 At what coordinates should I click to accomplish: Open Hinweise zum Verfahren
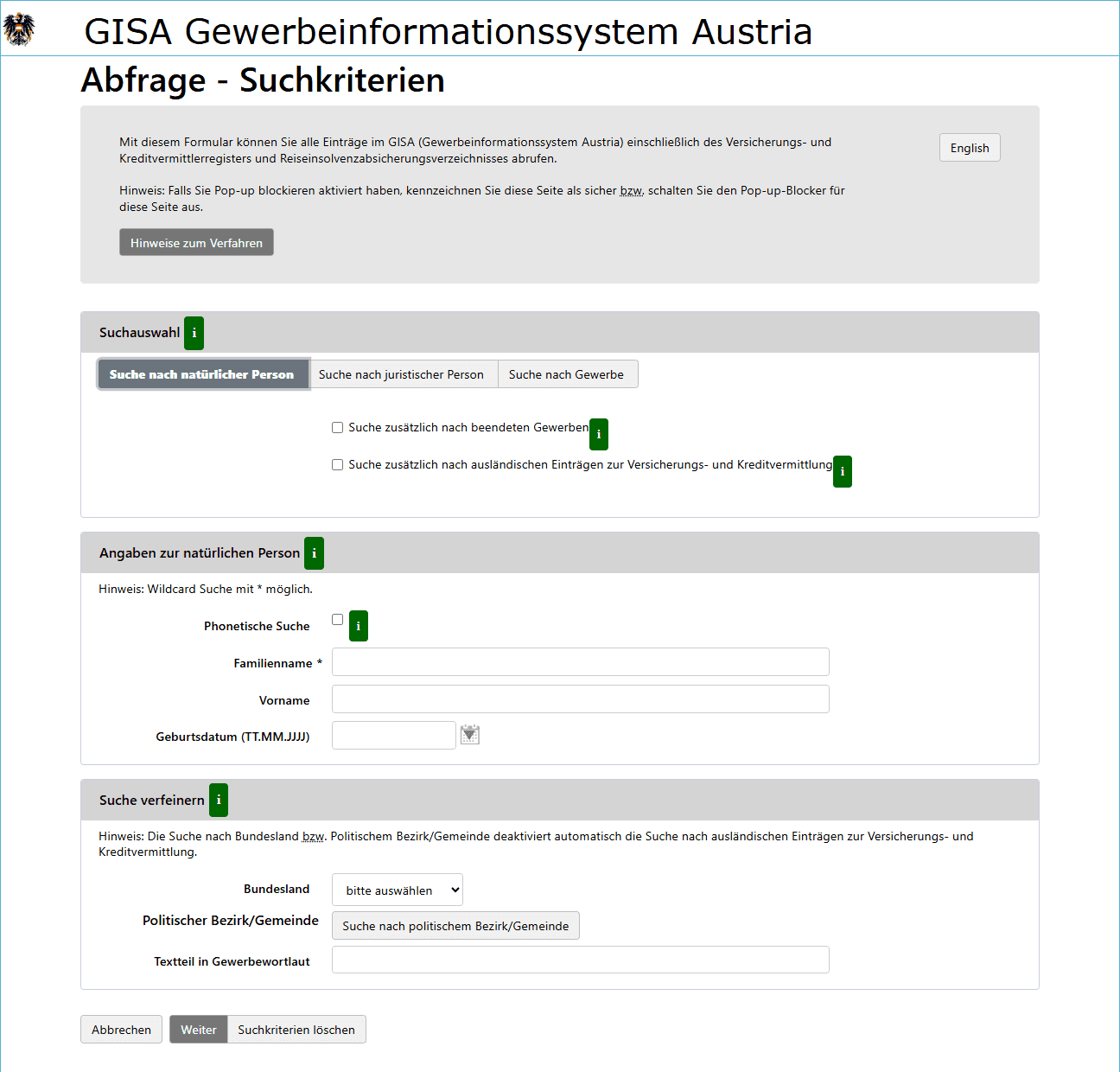(196, 243)
